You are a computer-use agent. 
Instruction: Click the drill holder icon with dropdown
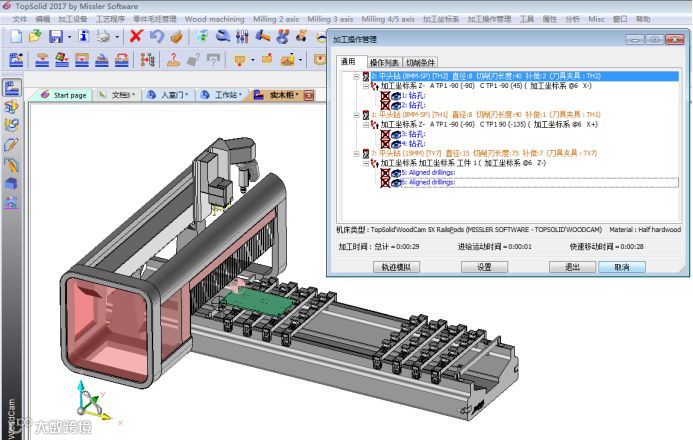240,59
